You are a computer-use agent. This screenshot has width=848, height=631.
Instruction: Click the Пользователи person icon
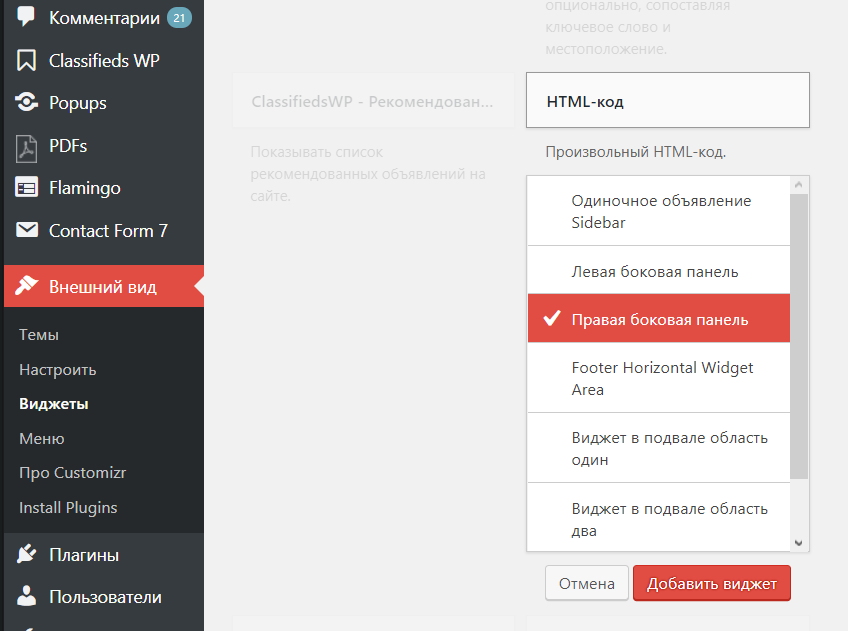coord(26,596)
